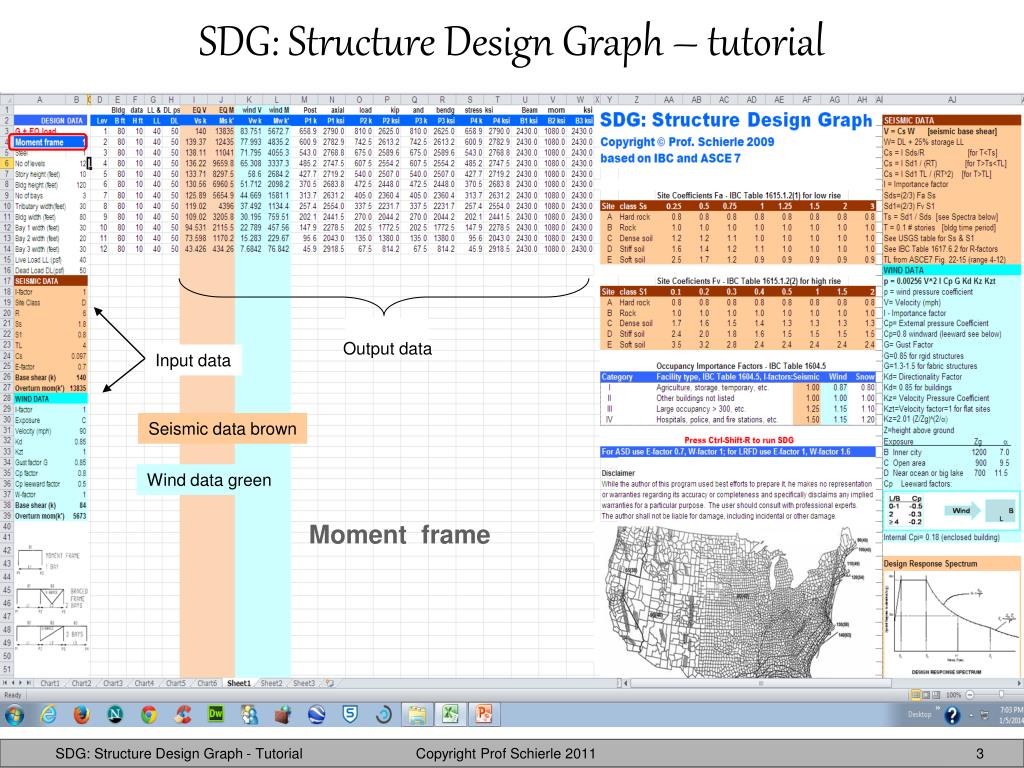This screenshot has width=1024, height=768.
Task: Switch to the Sheet3 tab
Action: coord(303,683)
